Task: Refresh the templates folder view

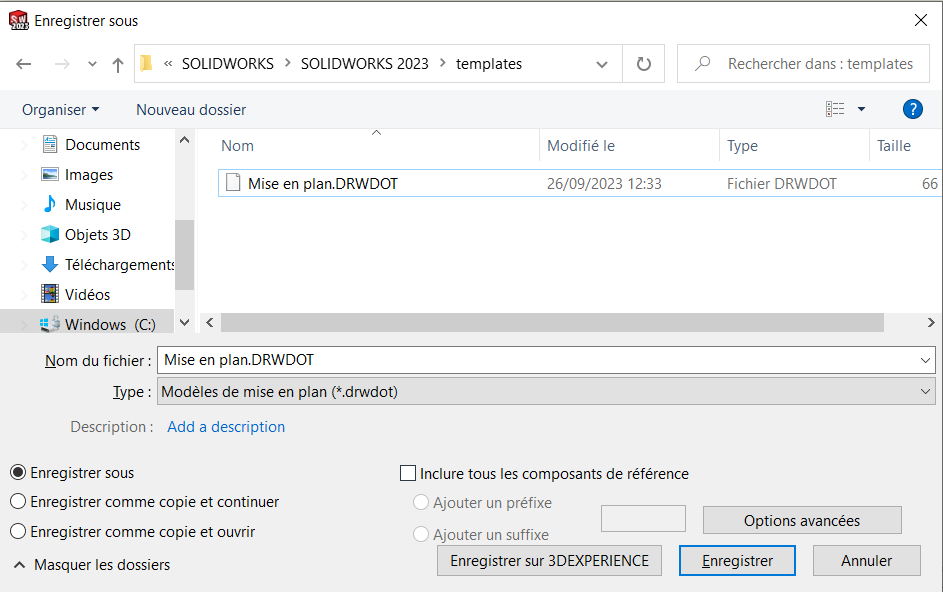Action: [x=644, y=64]
